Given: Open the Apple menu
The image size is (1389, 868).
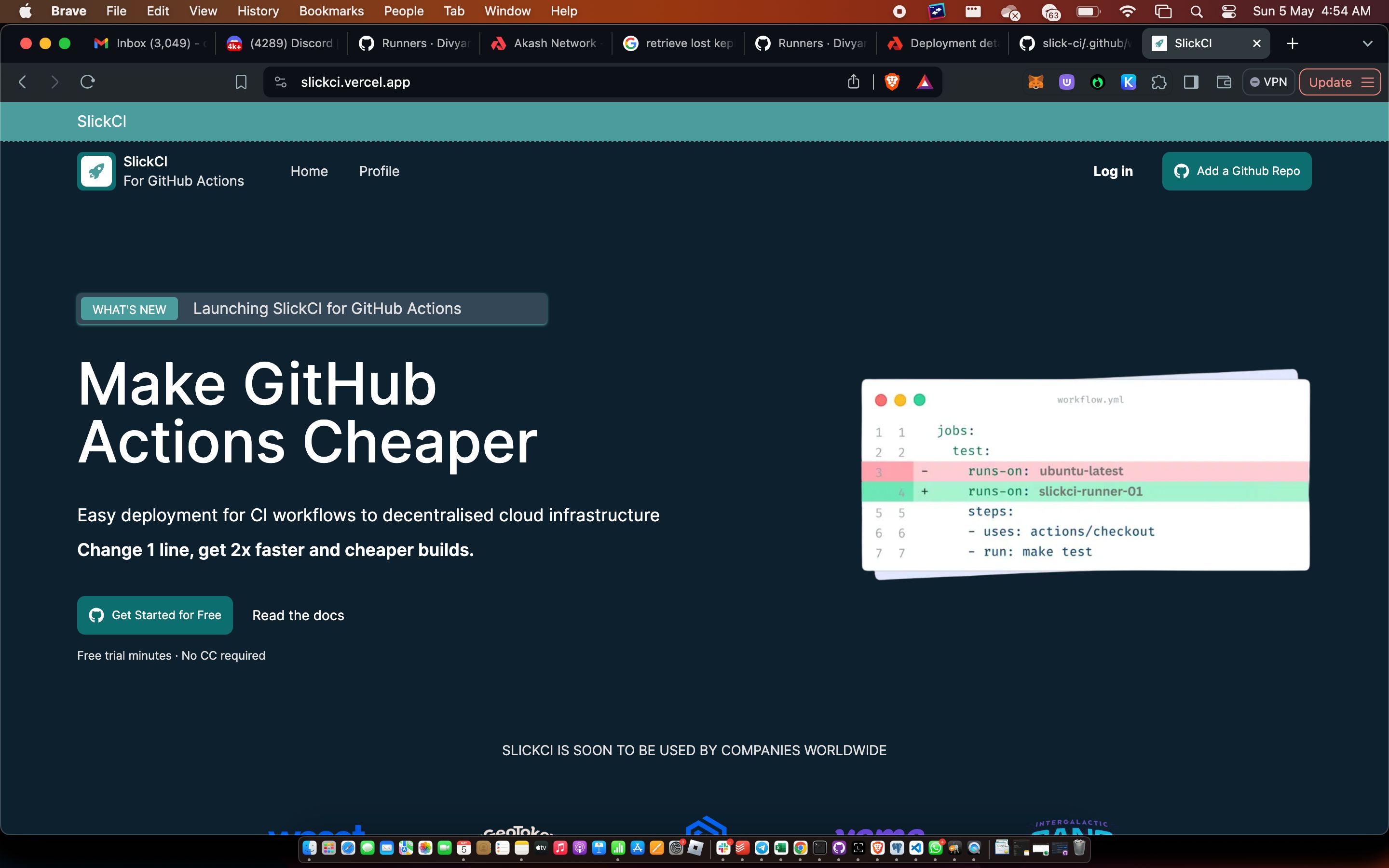Looking at the screenshot, I should (25, 11).
